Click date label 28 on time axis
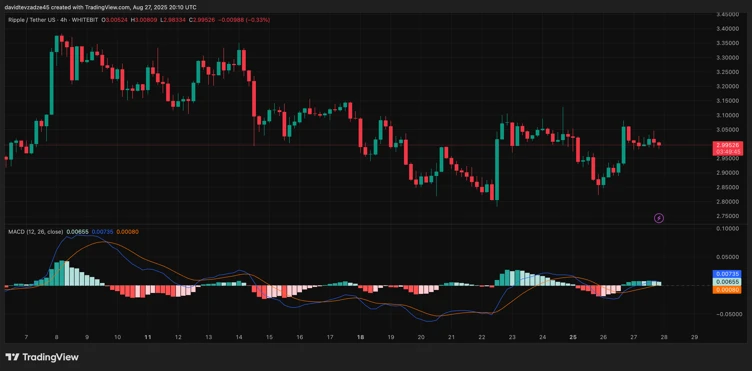752x371 pixels. (664, 337)
